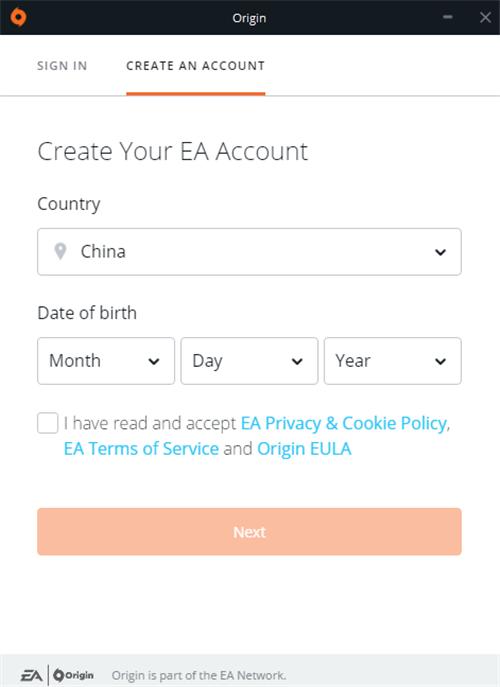Click the Country dropdown chevron arrow
The height and width of the screenshot is (687, 500).
[x=440, y=252]
